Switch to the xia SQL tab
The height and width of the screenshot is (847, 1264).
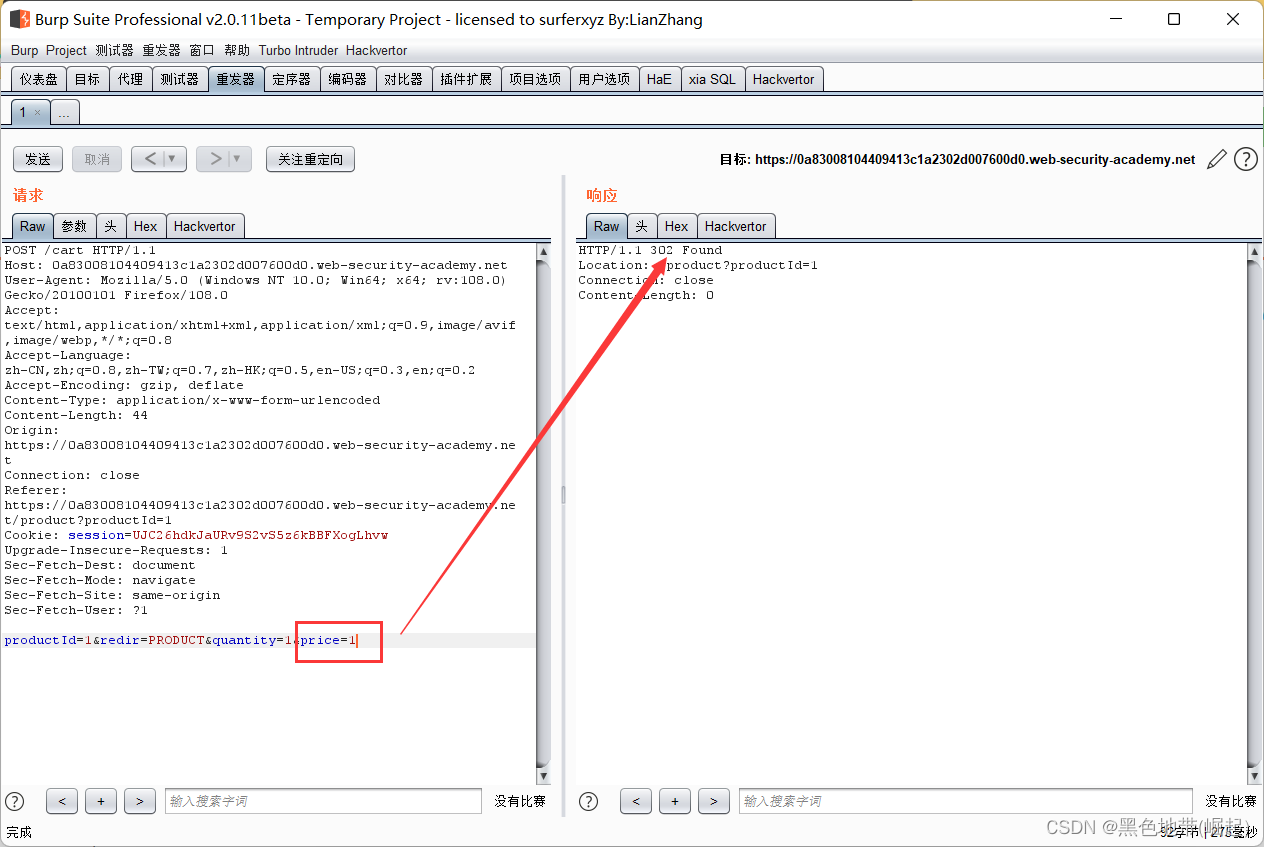tap(712, 79)
